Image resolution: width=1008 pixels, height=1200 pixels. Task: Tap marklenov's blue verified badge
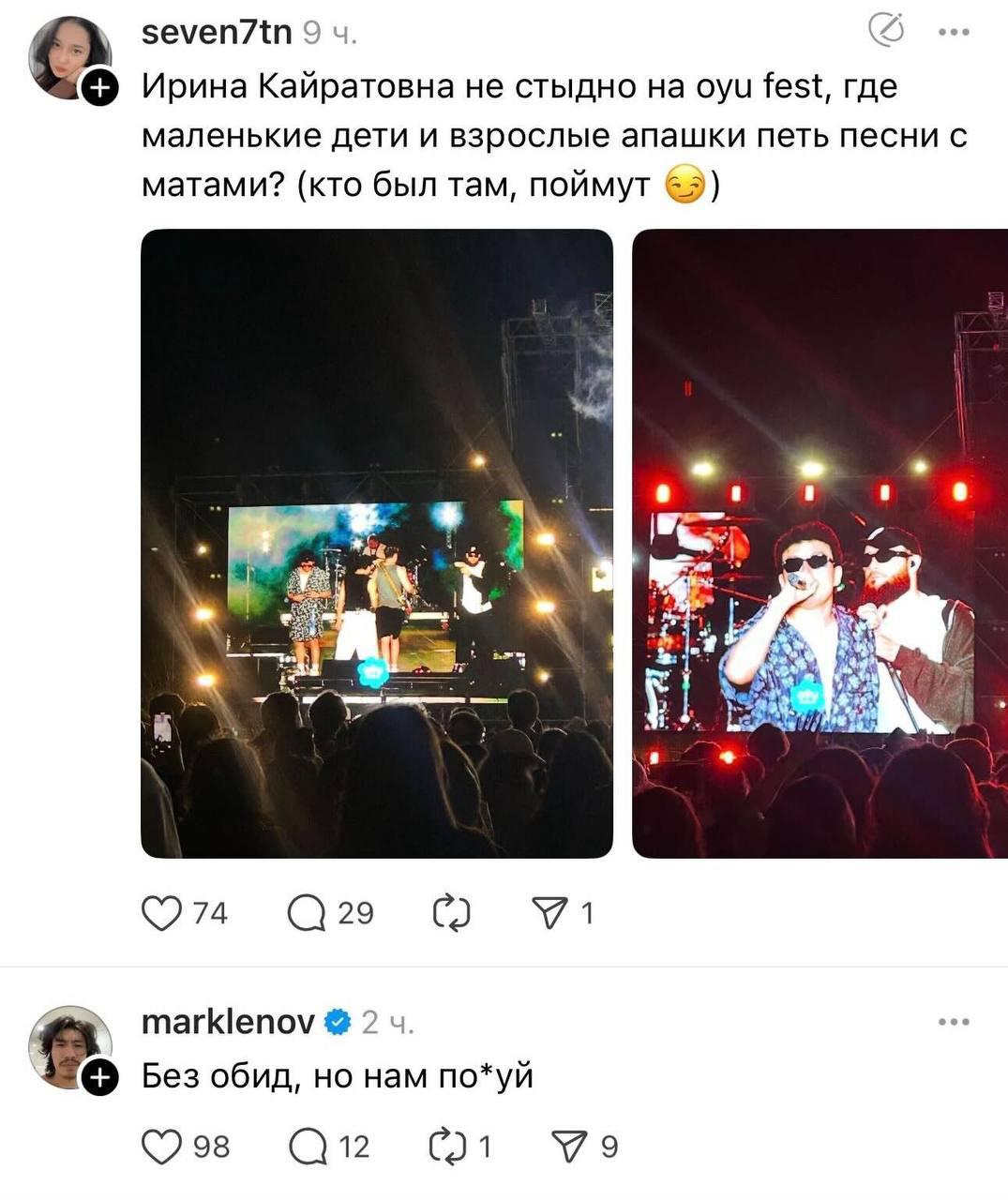338,1023
